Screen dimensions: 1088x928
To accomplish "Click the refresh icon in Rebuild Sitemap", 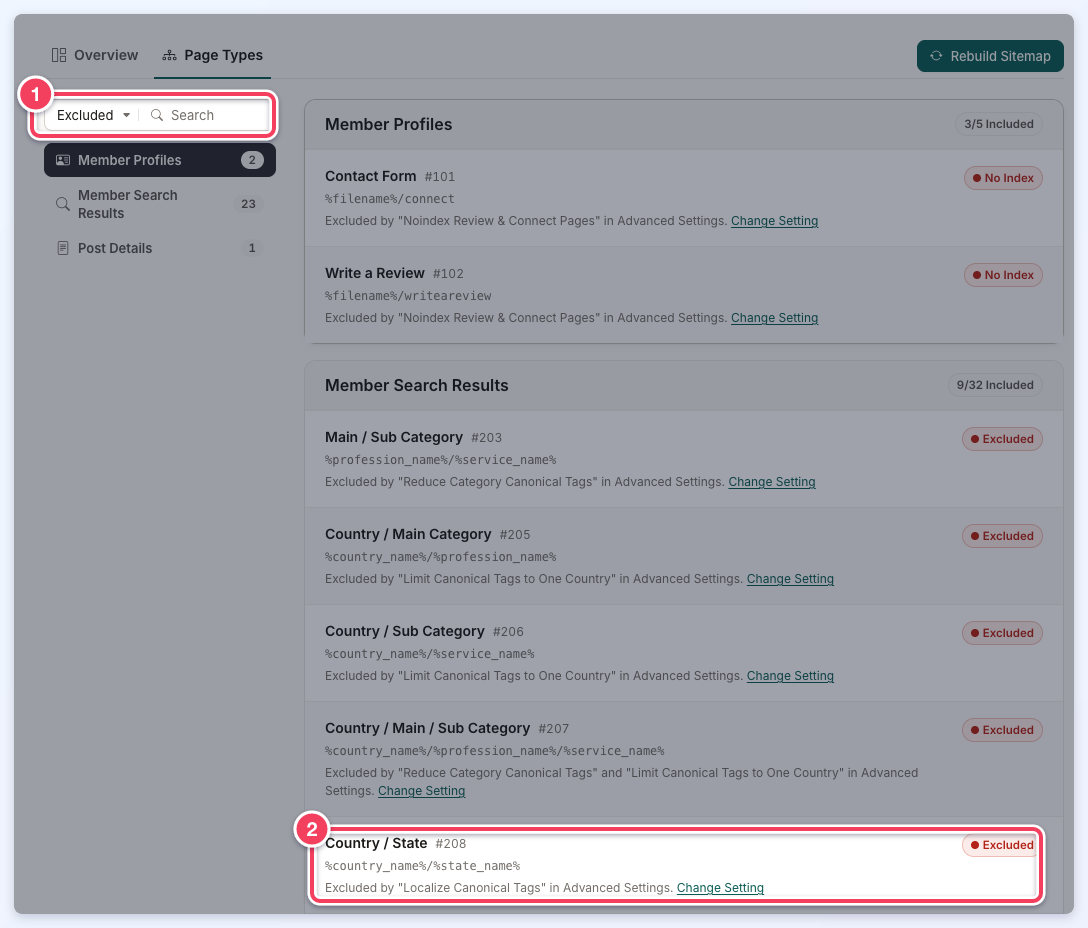I will point(936,56).
